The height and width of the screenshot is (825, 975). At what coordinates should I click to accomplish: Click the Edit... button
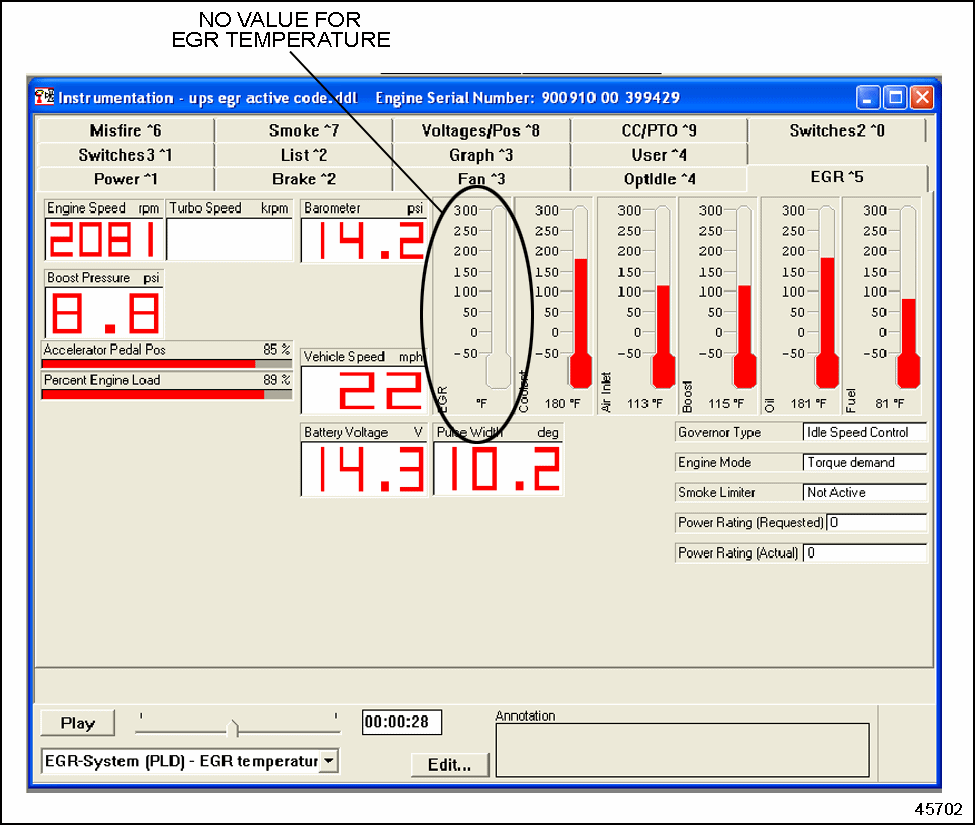pyautogui.click(x=449, y=764)
